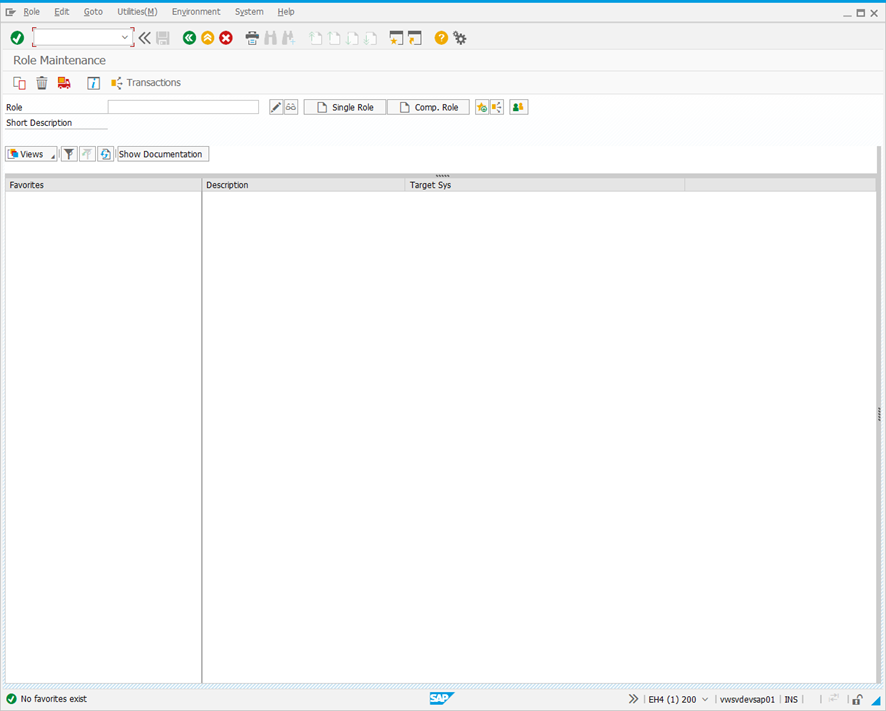Click the Show Documentation button

point(162,154)
